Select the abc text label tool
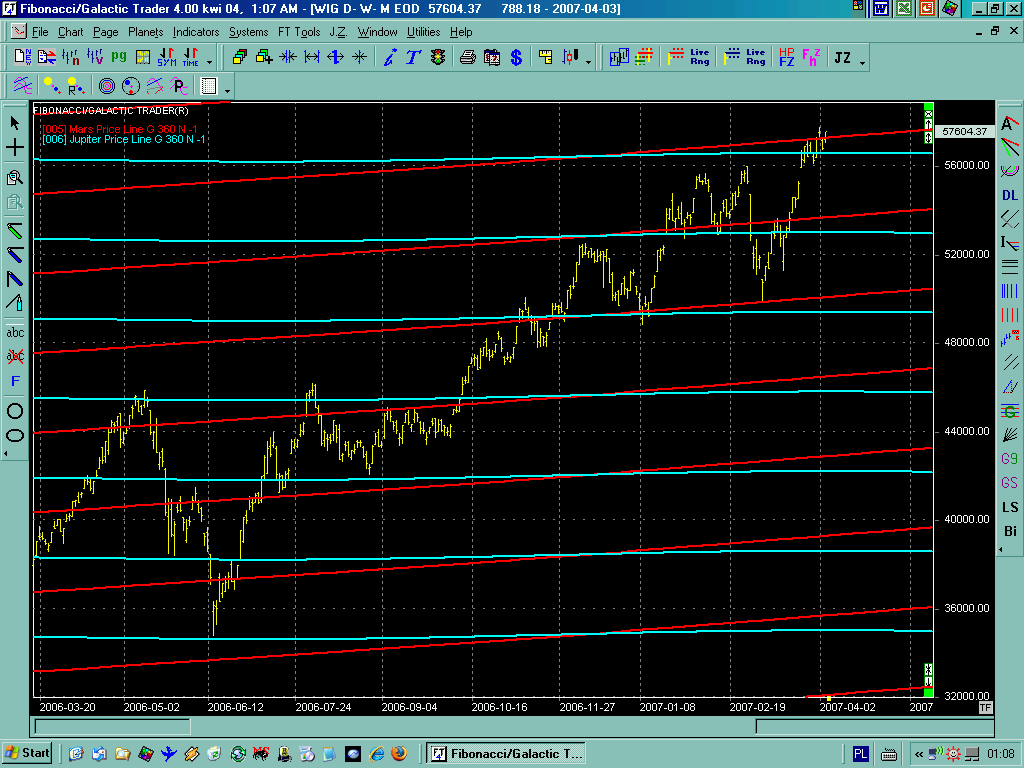The height and width of the screenshot is (768, 1024). (x=15, y=332)
